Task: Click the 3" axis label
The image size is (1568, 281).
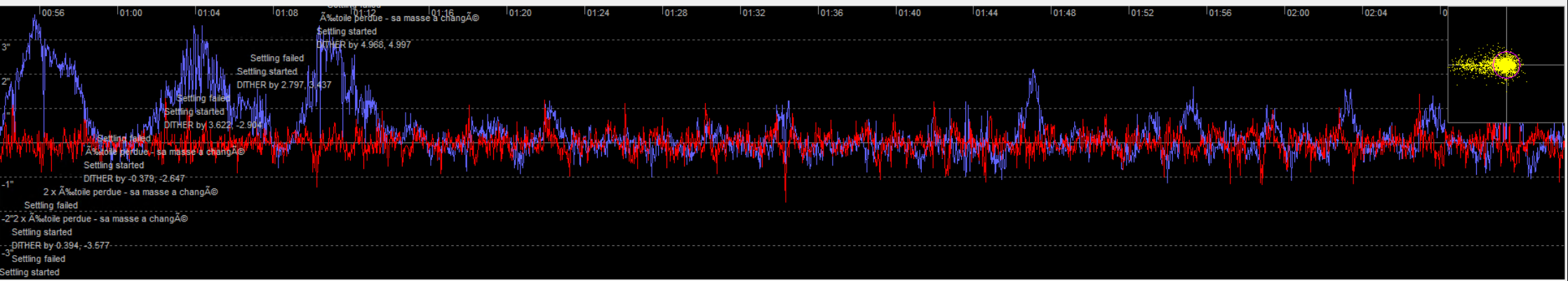Action: click(x=6, y=47)
